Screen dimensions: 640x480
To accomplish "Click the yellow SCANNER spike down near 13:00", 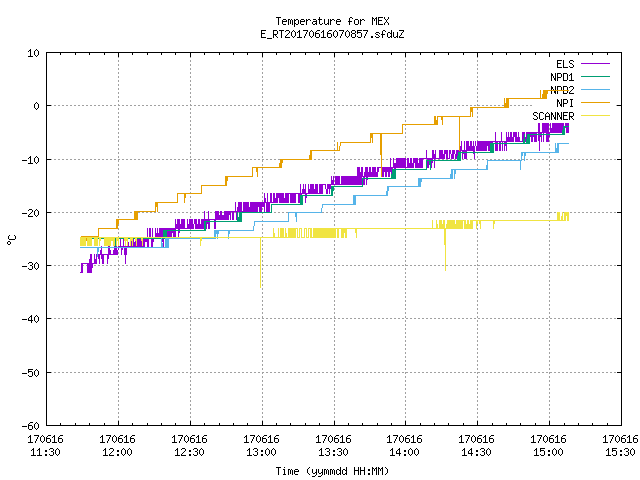I will tap(260, 263).
